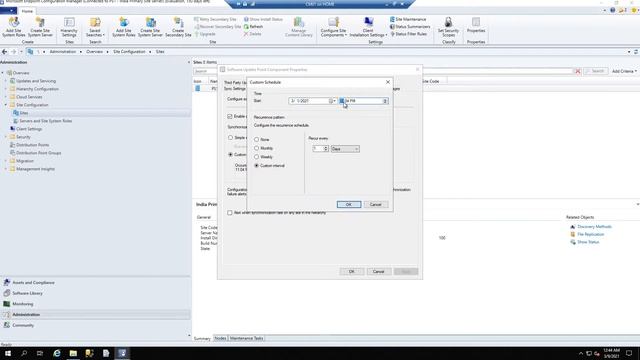Viewport: 640px width, 360px height.
Task: Click Create Site System Server in Create group
Action: point(40,27)
